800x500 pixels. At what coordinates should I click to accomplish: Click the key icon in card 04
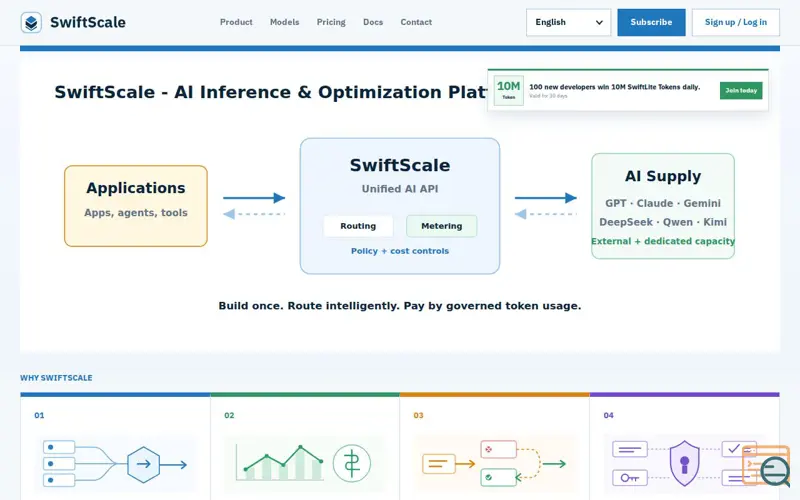click(630, 478)
